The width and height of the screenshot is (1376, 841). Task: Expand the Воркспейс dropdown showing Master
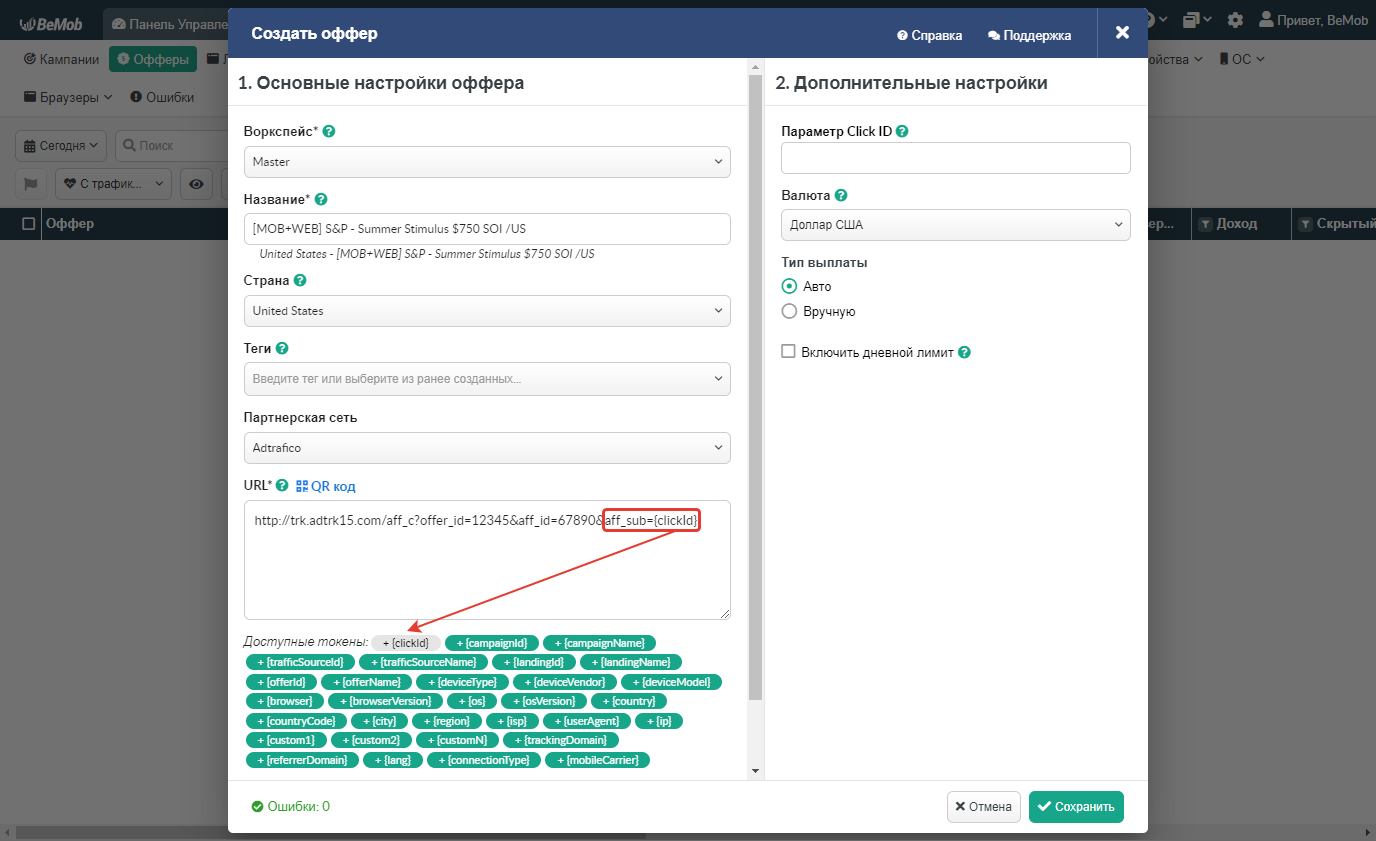[x=487, y=162]
